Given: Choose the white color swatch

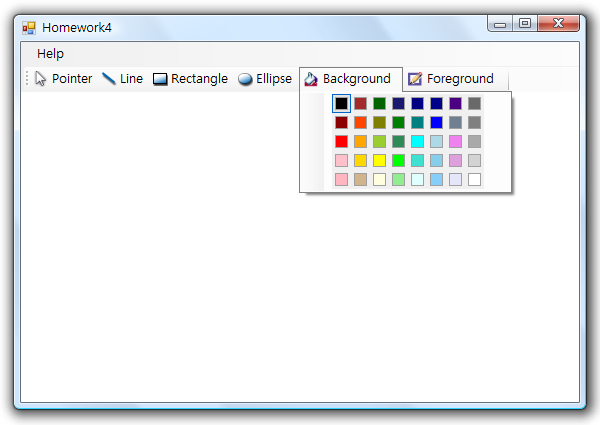Looking at the screenshot, I should (x=474, y=179).
